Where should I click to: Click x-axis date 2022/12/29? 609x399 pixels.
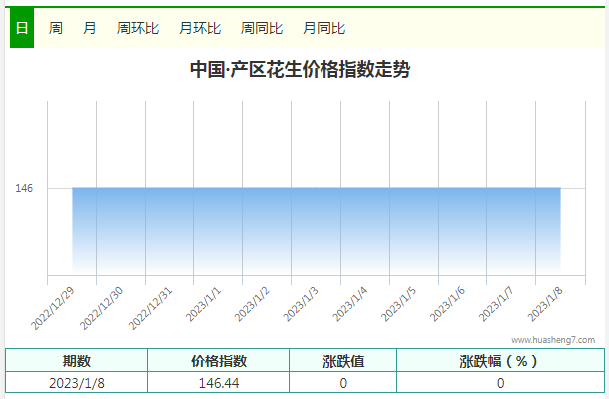coord(52,308)
